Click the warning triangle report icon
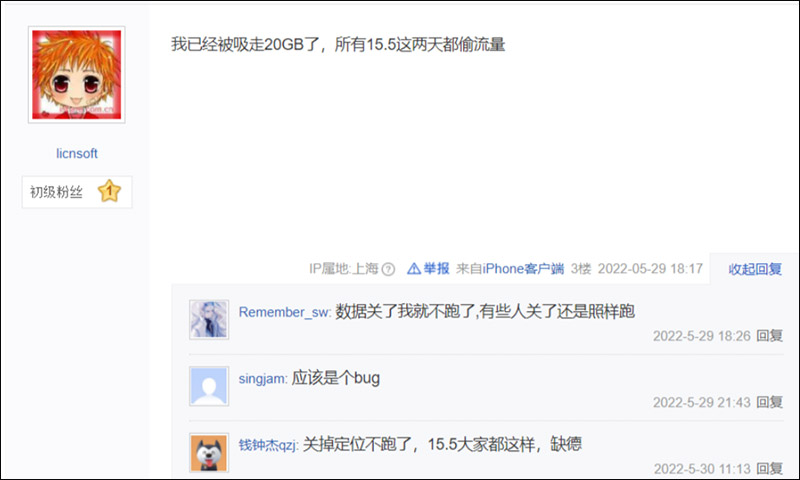800x480 pixels. tap(414, 268)
